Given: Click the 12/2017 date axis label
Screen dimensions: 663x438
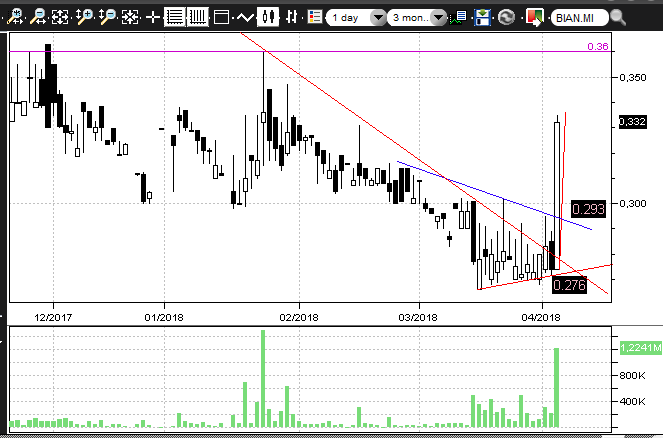Looking at the screenshot, I should [x=53, y=317].
